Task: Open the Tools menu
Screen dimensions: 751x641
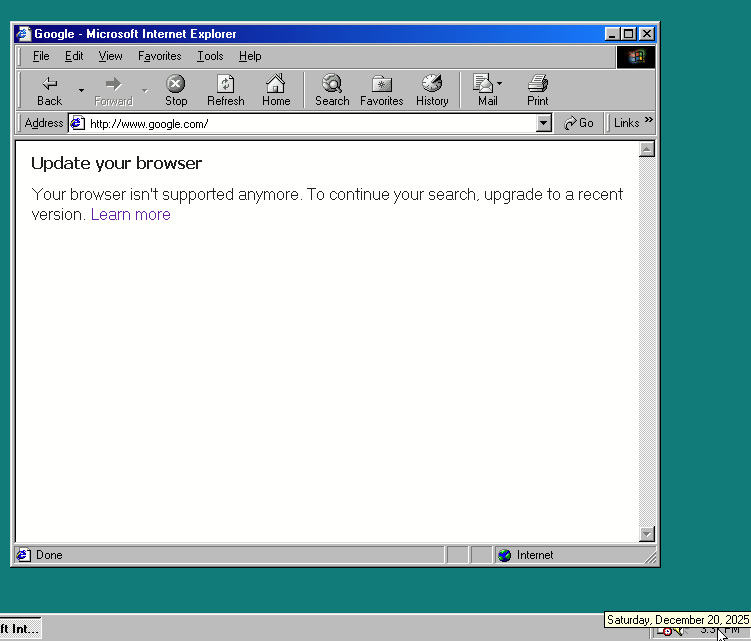Action: pos(210,56)
